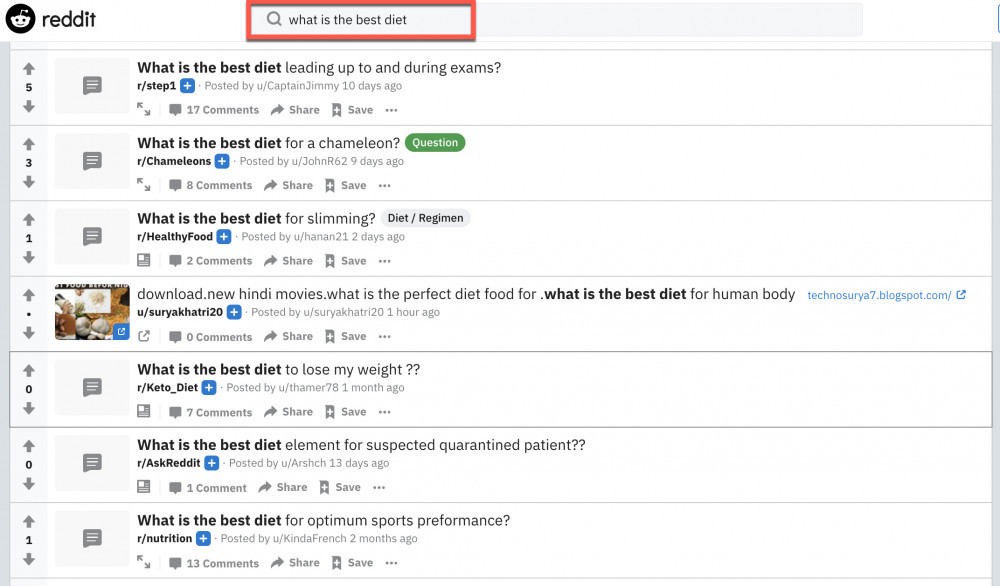This screenshot has width=1000, height=586.
Task: Expand the chameleon post preview
Action: click(x=144, y=185)
